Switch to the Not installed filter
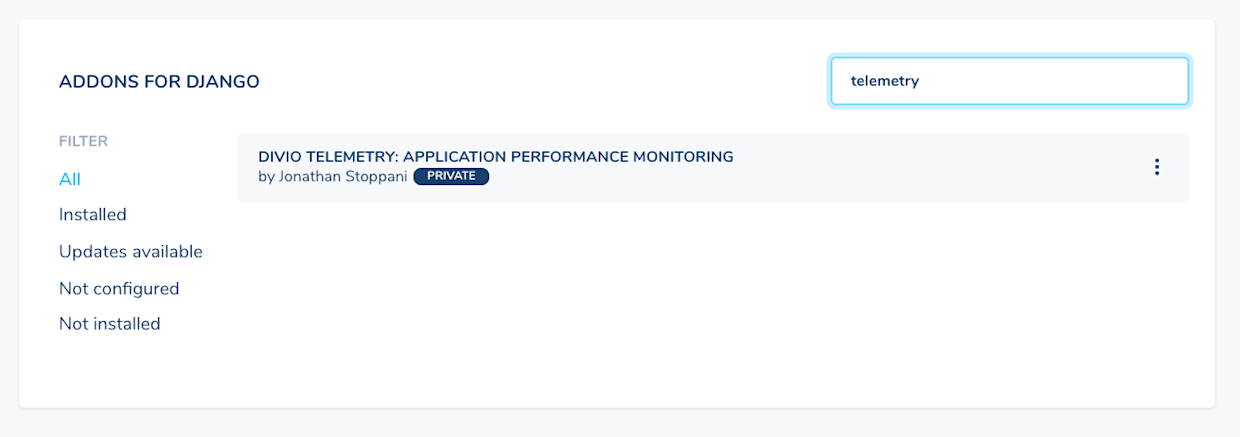Screen dimensions: 1240x437 [x=110, y=324]
